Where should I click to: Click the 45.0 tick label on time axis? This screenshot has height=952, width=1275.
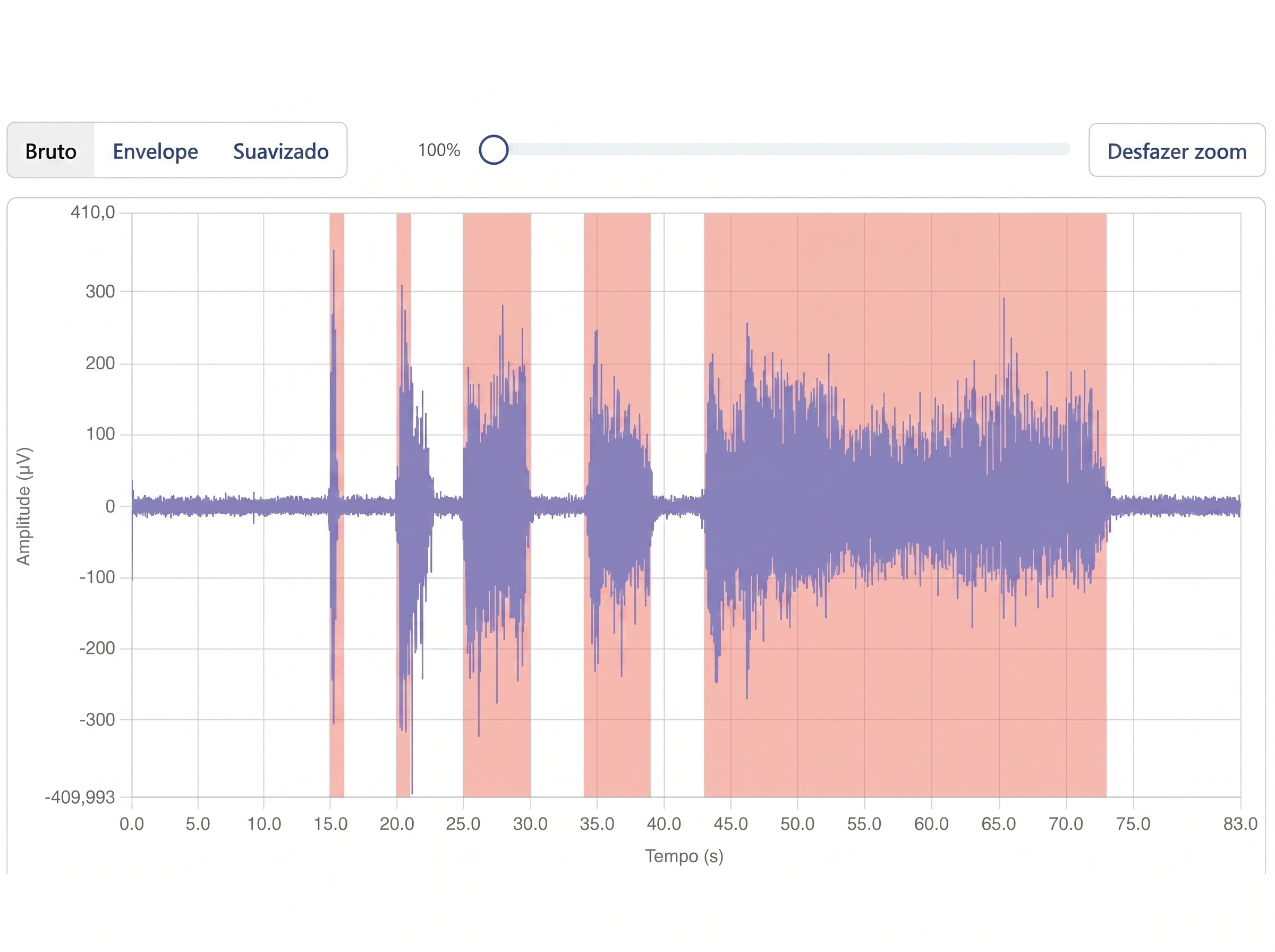click(x=730, y=824)
